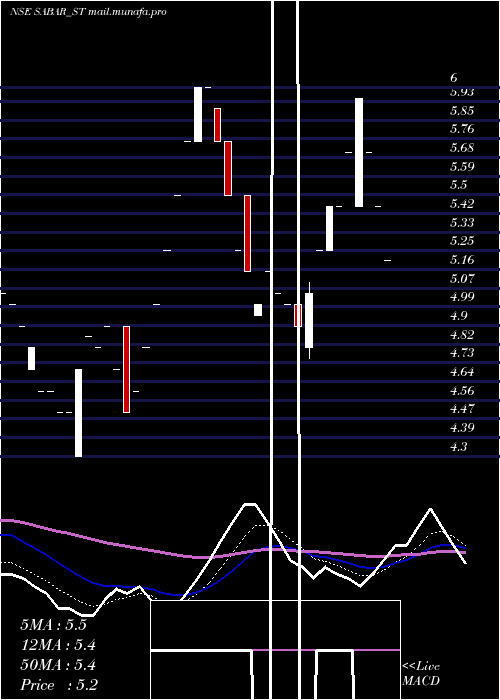The height and width of the screenshot is (700, 500).
Task: Select the white candle bottoming at 4.3
Action: point(78,413)
